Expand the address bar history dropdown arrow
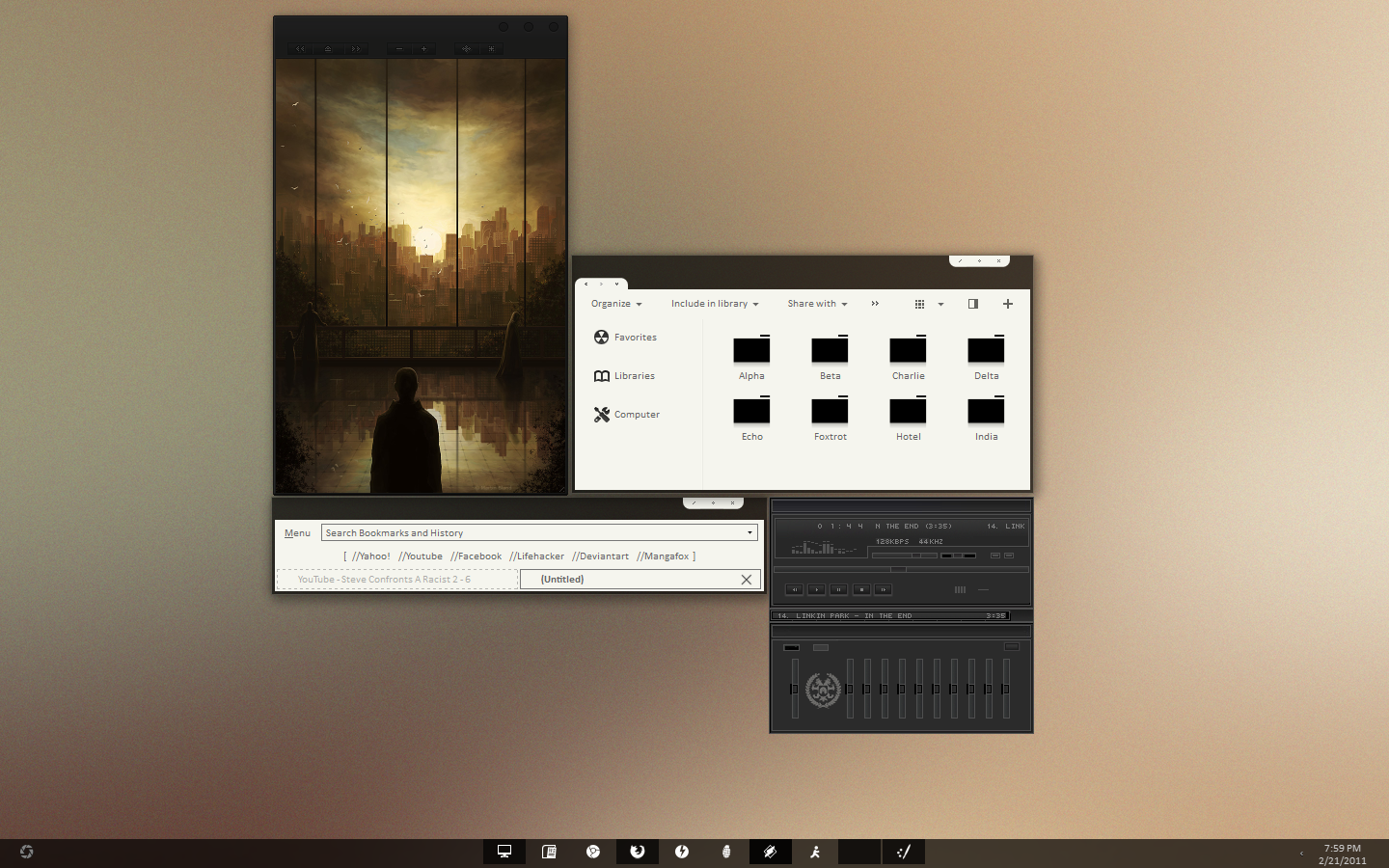The image size is (1389, 868). pyautogui.click(x=749, y=532)
